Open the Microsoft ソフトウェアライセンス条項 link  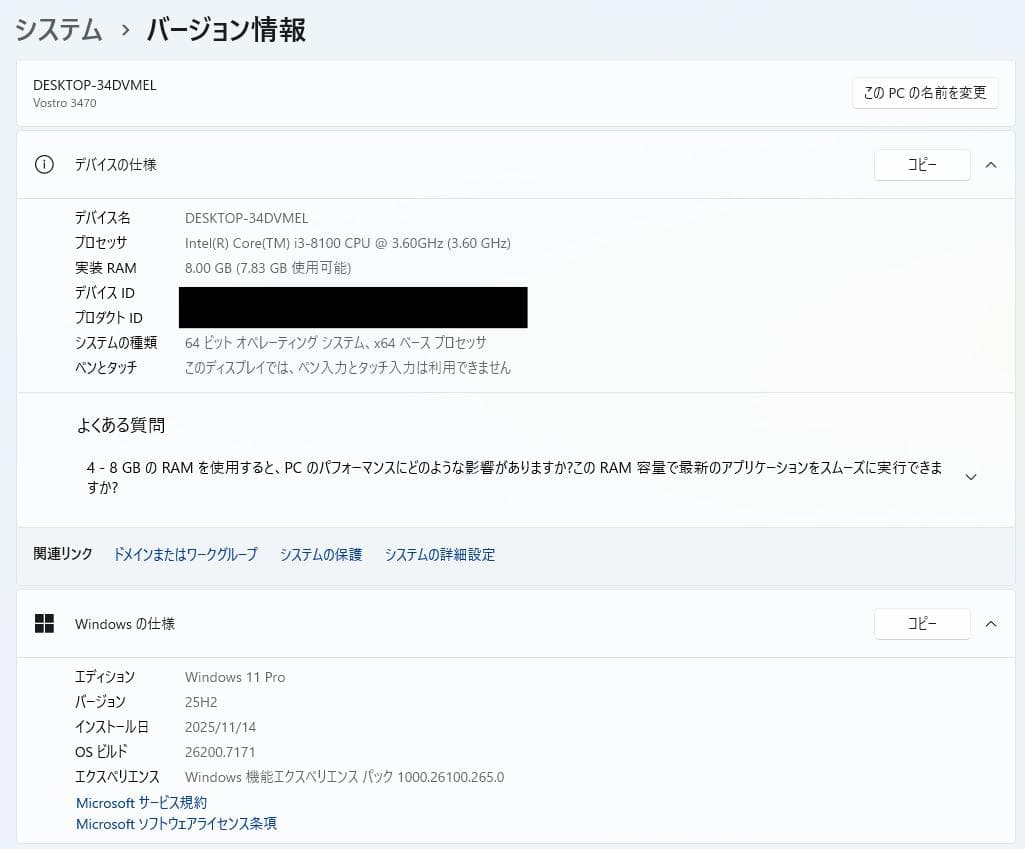tap(176, 824)
